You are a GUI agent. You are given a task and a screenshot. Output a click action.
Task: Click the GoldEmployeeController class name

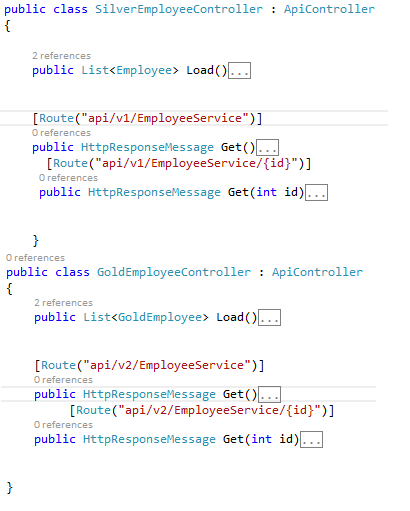[x=174, y=272]
